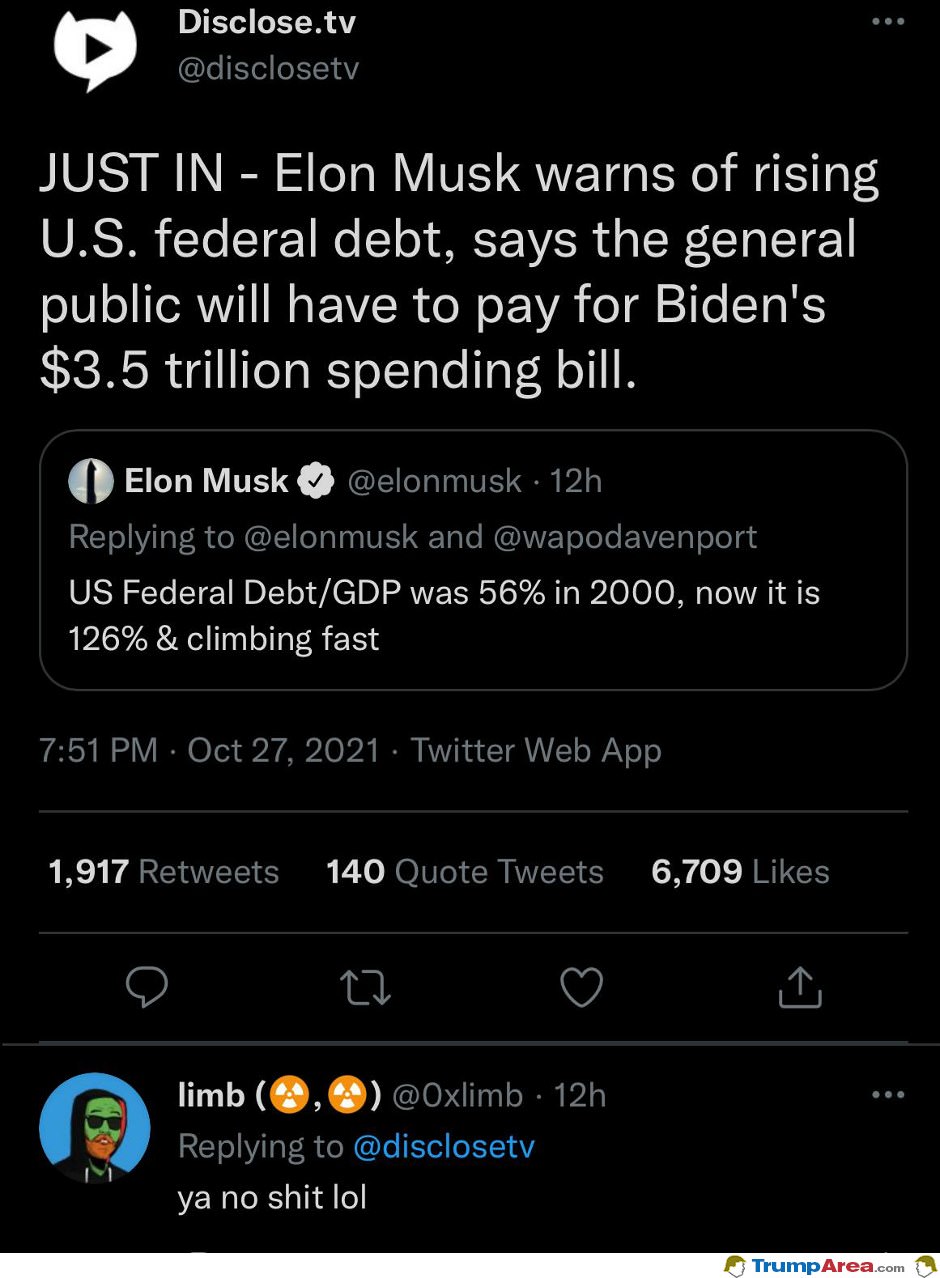Click the verified badge beside Elon Musk

[x=316, y=481]
